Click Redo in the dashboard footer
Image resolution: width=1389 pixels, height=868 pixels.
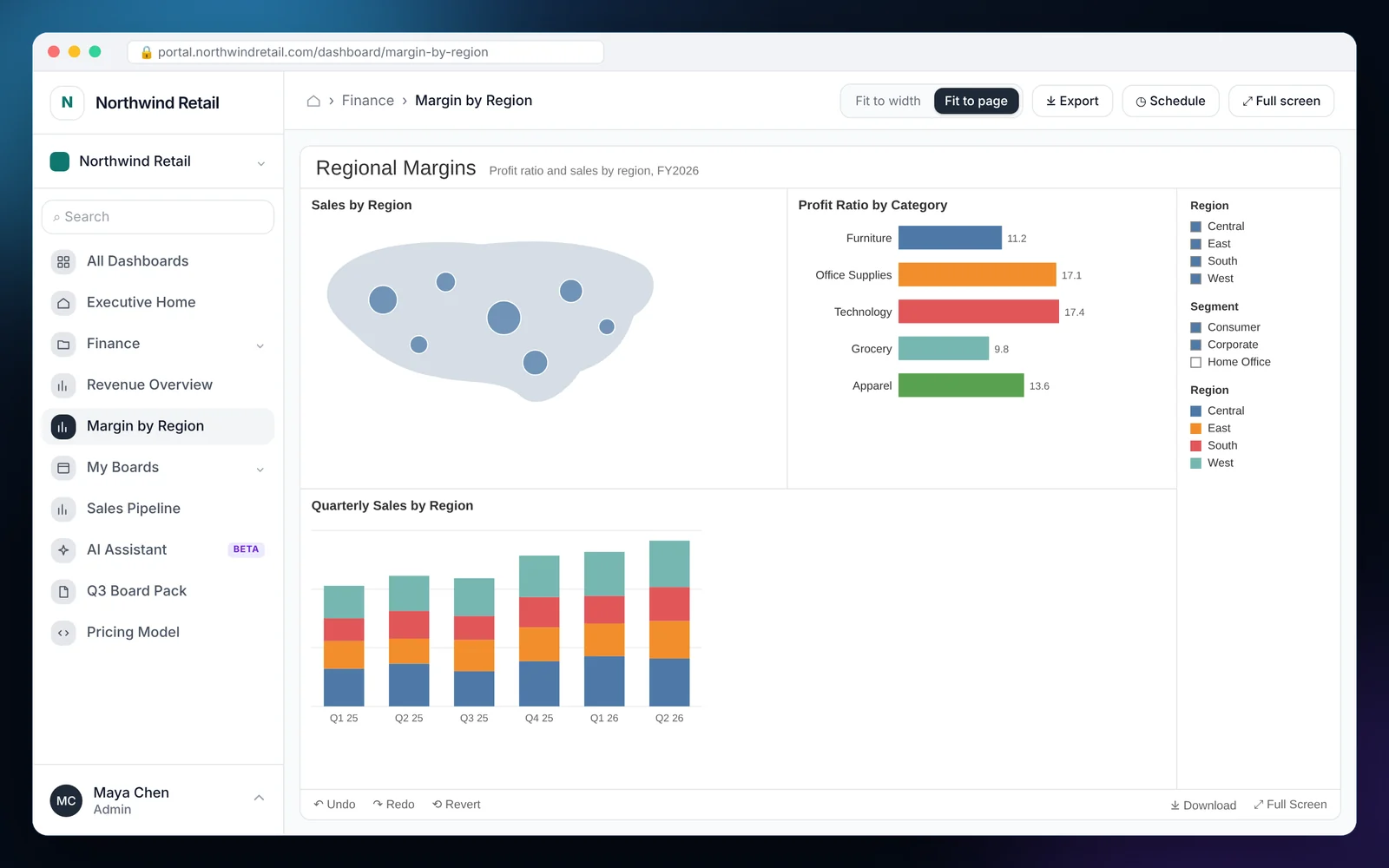click(x=394, y=805)
